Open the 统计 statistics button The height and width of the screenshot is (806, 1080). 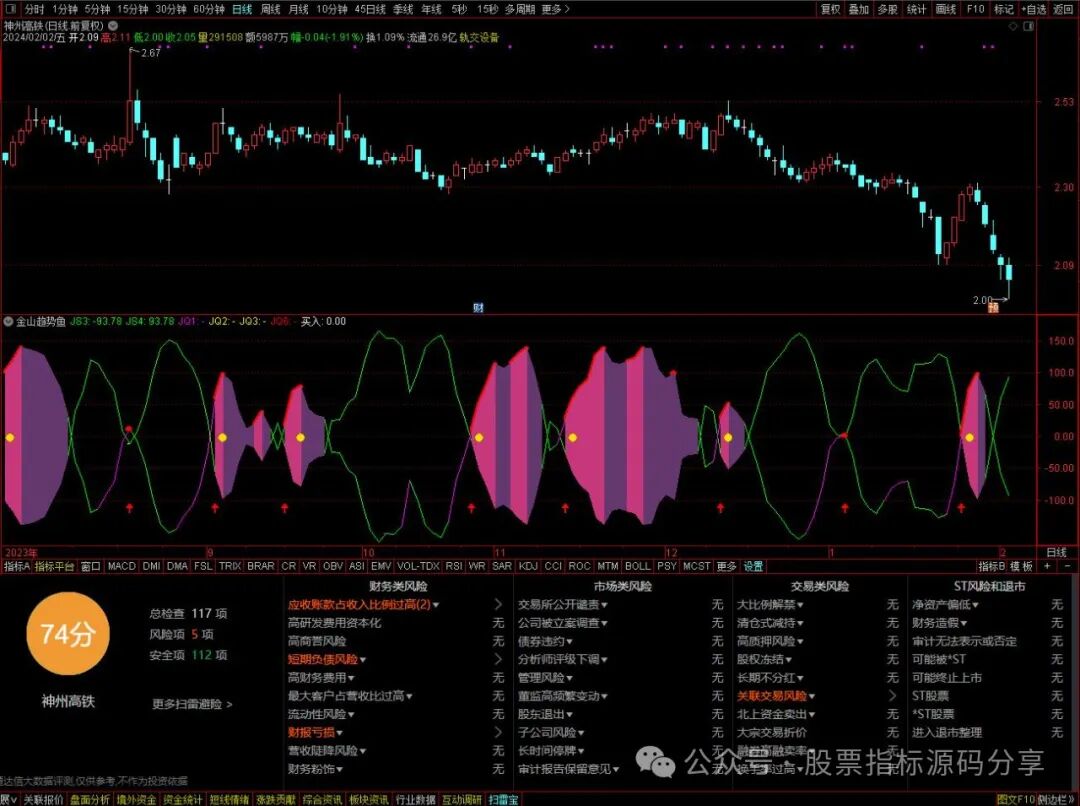click(916, 9)
